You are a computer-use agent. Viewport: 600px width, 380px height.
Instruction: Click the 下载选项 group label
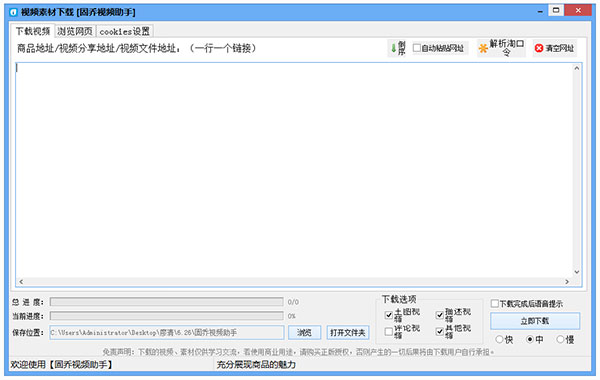pos(399,299)
